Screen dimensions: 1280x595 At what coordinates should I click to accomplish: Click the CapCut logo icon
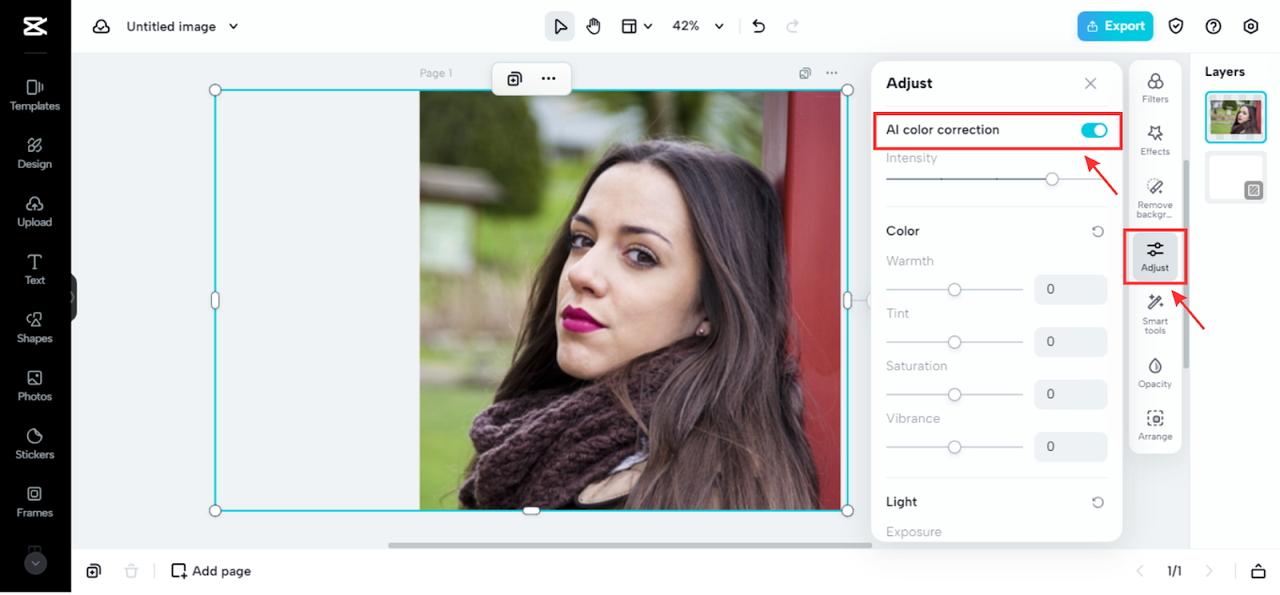click(x=35, y=27)
